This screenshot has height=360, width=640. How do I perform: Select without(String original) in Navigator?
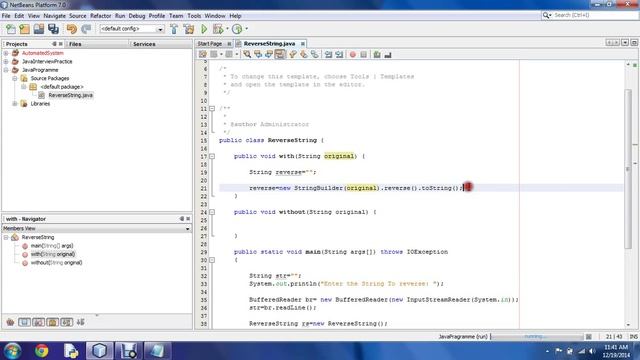(56, 263)
